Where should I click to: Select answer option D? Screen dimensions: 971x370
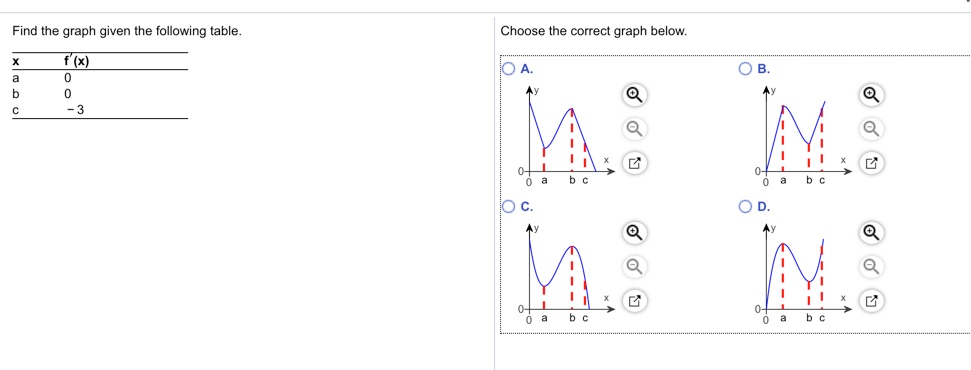click(x=746, y=206)
